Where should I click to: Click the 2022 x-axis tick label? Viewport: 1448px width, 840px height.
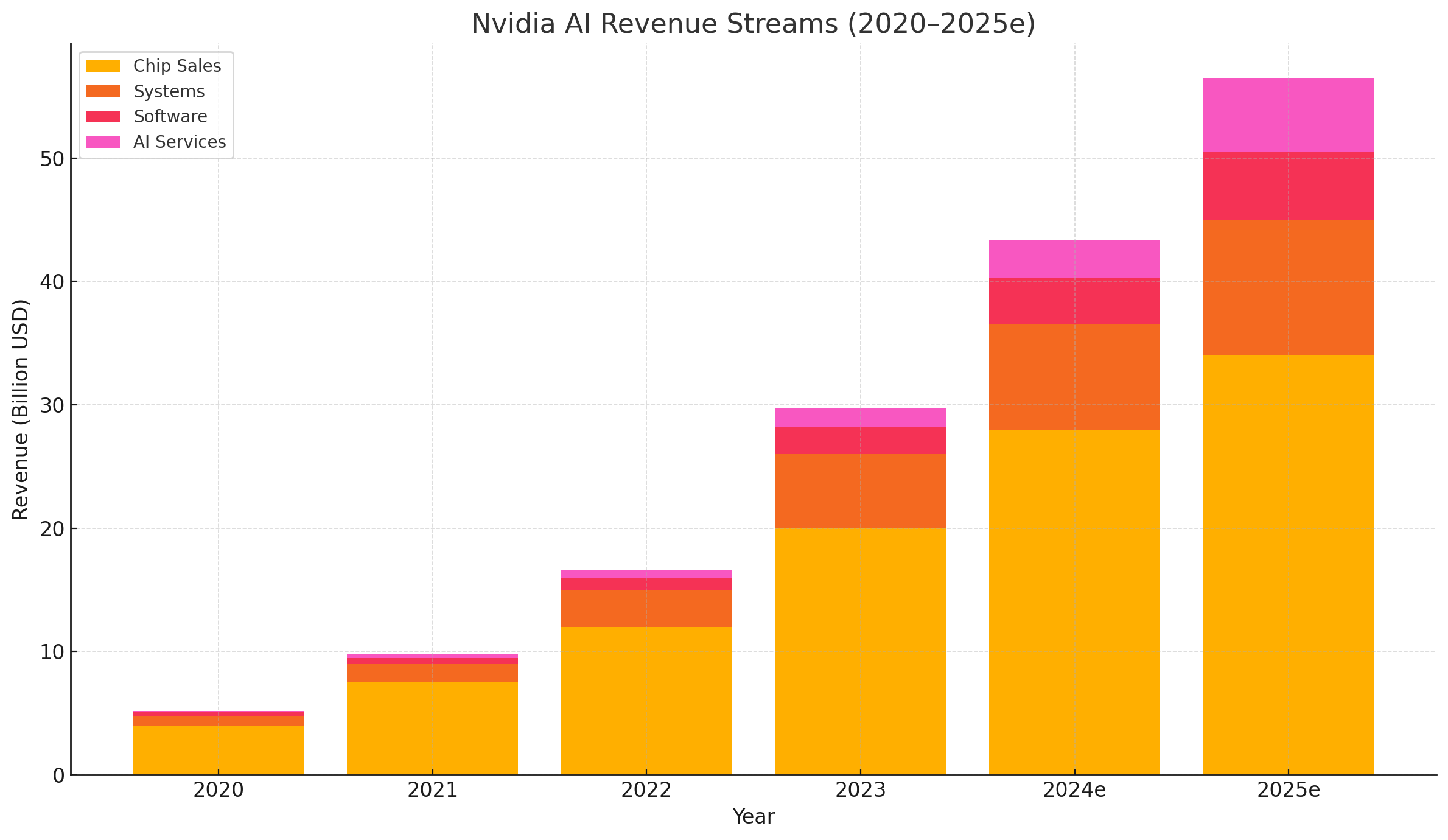coord(646,790)
